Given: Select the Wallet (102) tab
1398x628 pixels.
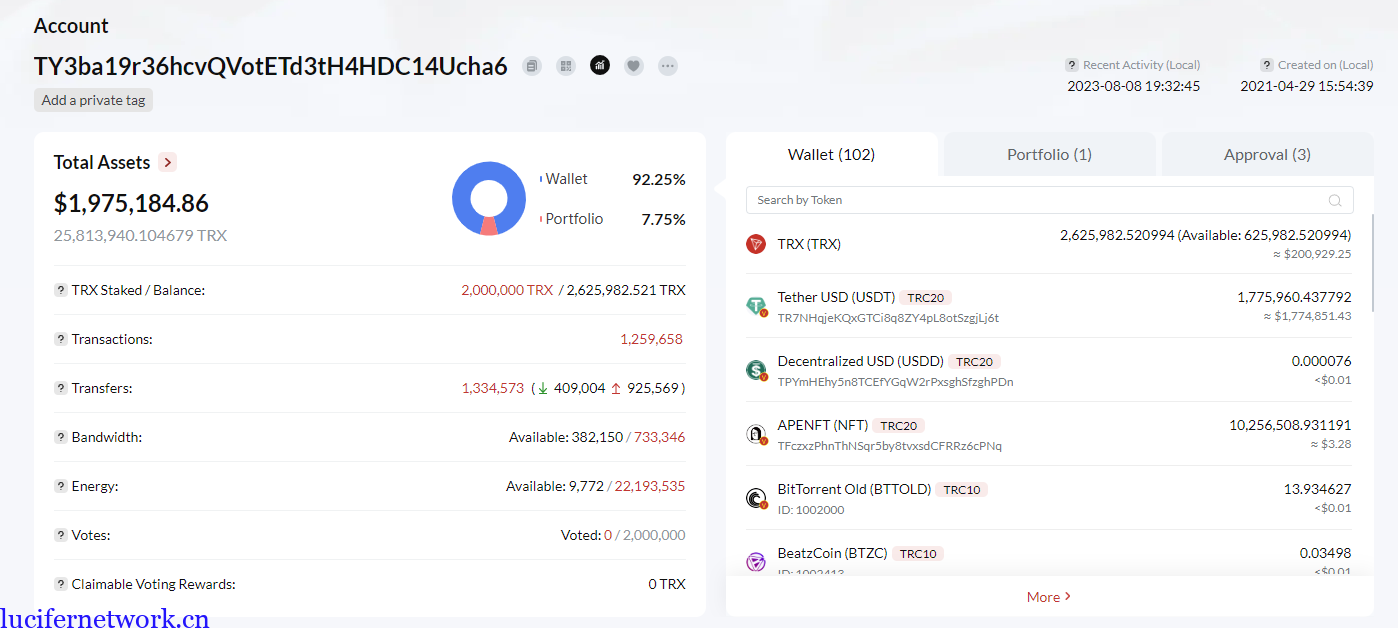Looking at the screenshot, I should tap(831, 155).
